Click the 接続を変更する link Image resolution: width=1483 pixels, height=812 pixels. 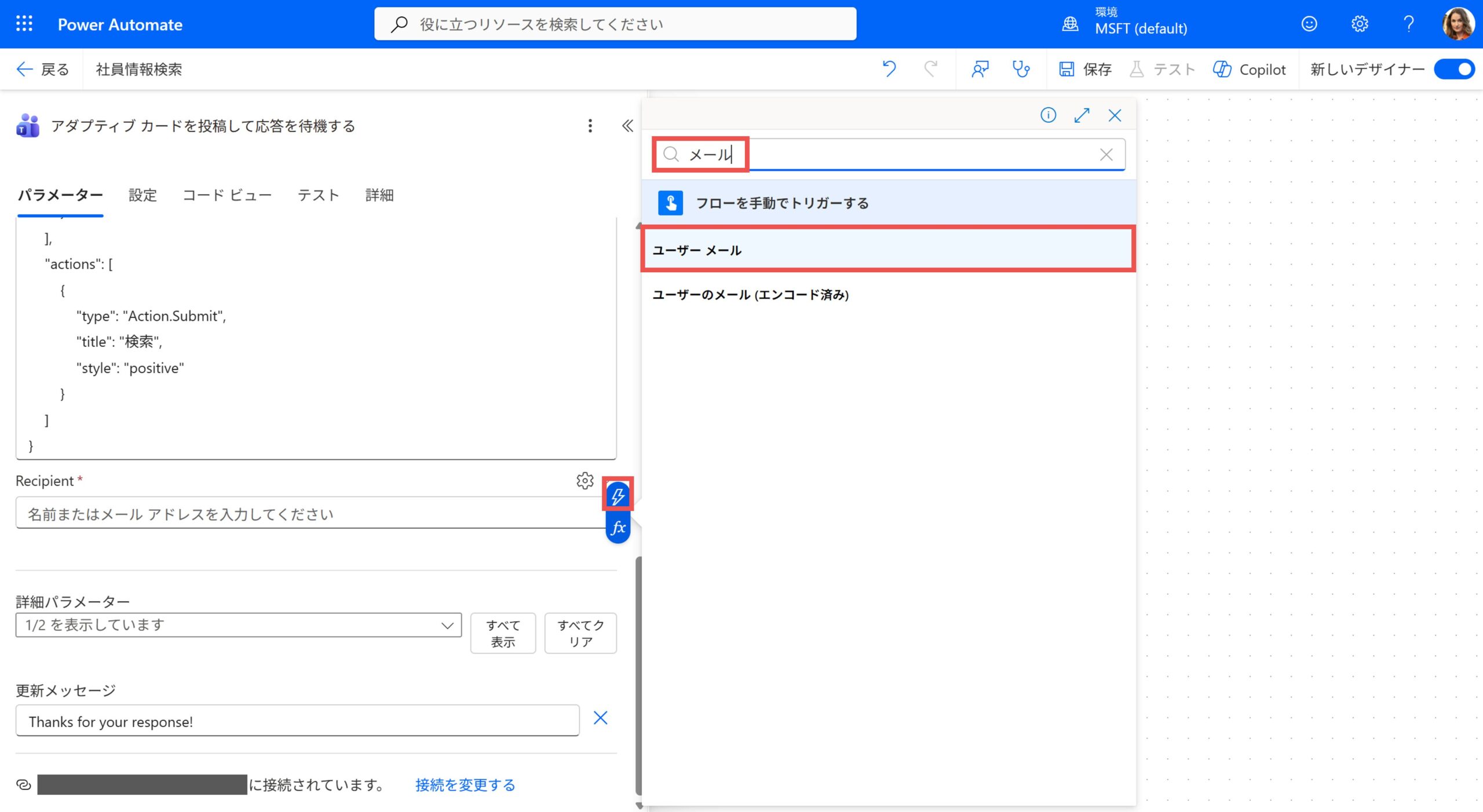tap(465, 785)
